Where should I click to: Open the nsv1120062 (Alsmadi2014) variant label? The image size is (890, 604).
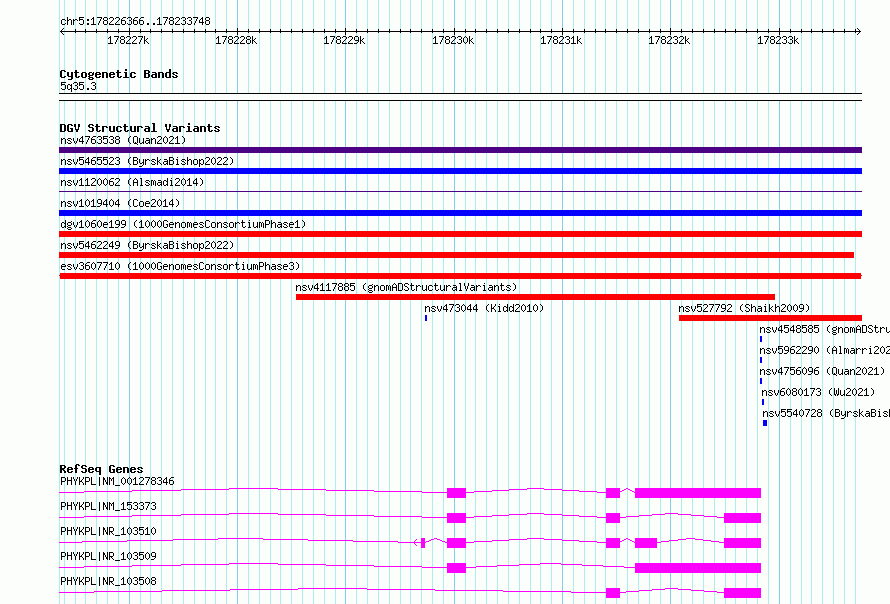point(132,182)
